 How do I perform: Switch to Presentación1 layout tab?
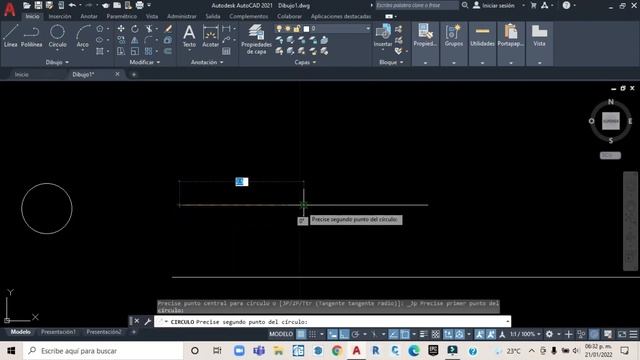point(58,332)
